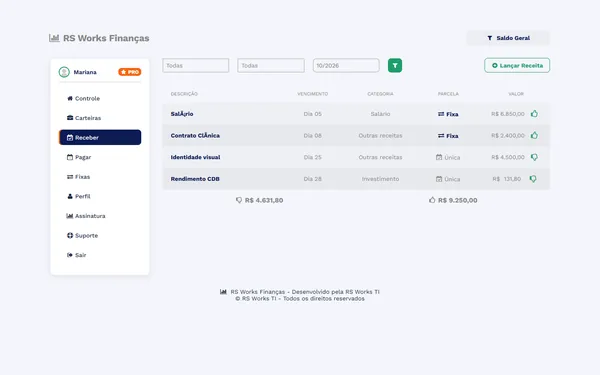The width and height of the screenshot is (600, 375).
Task: Select the Receber menu item
Action: point(100,137)
